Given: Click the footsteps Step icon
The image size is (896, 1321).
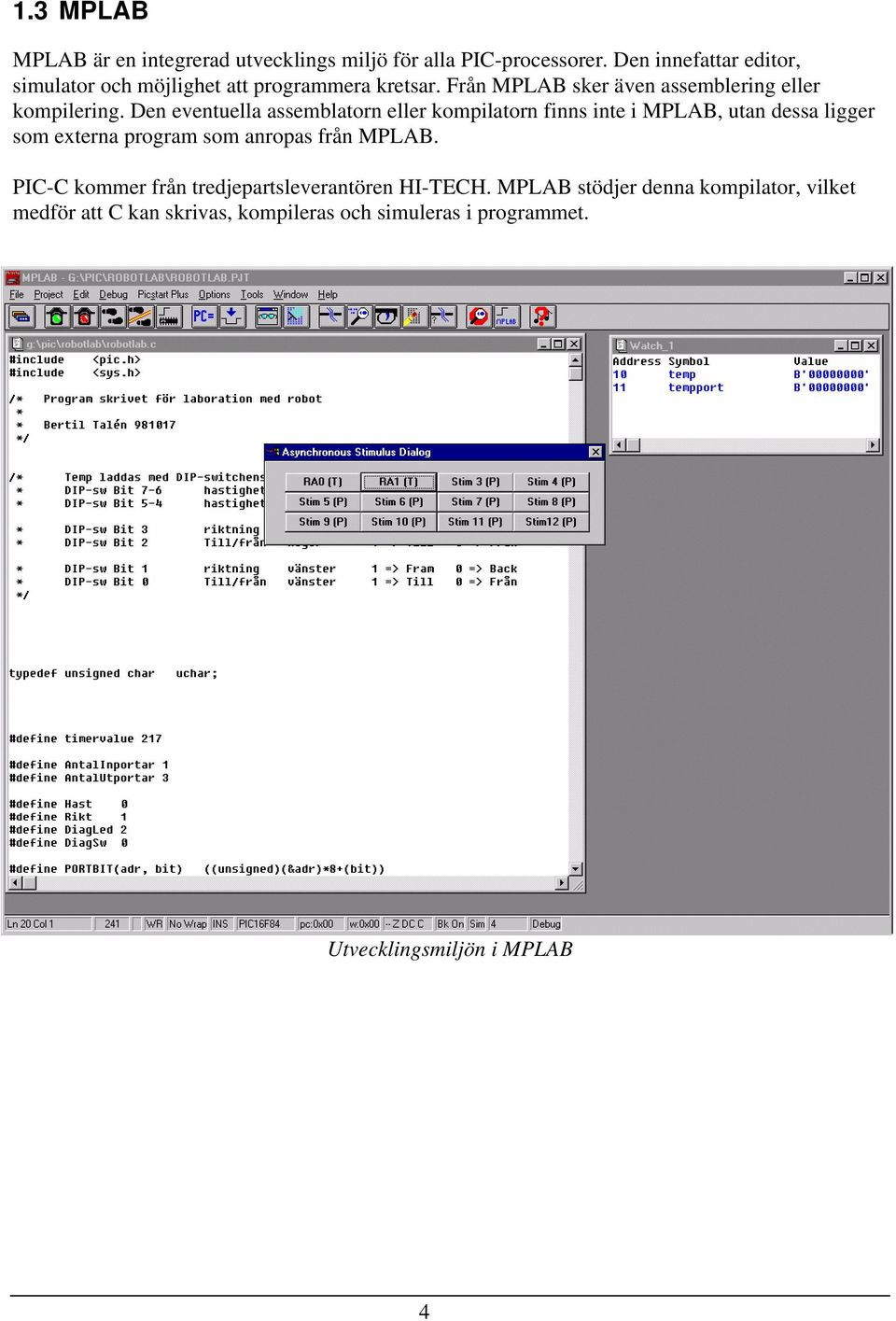Looking at the screenshot, I should [x=113, y=316].
